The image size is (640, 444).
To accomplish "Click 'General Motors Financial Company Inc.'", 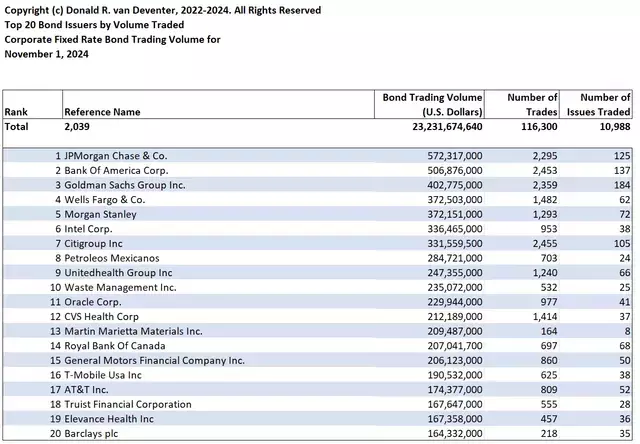I will pyautogui.click(x=154, y=361).
